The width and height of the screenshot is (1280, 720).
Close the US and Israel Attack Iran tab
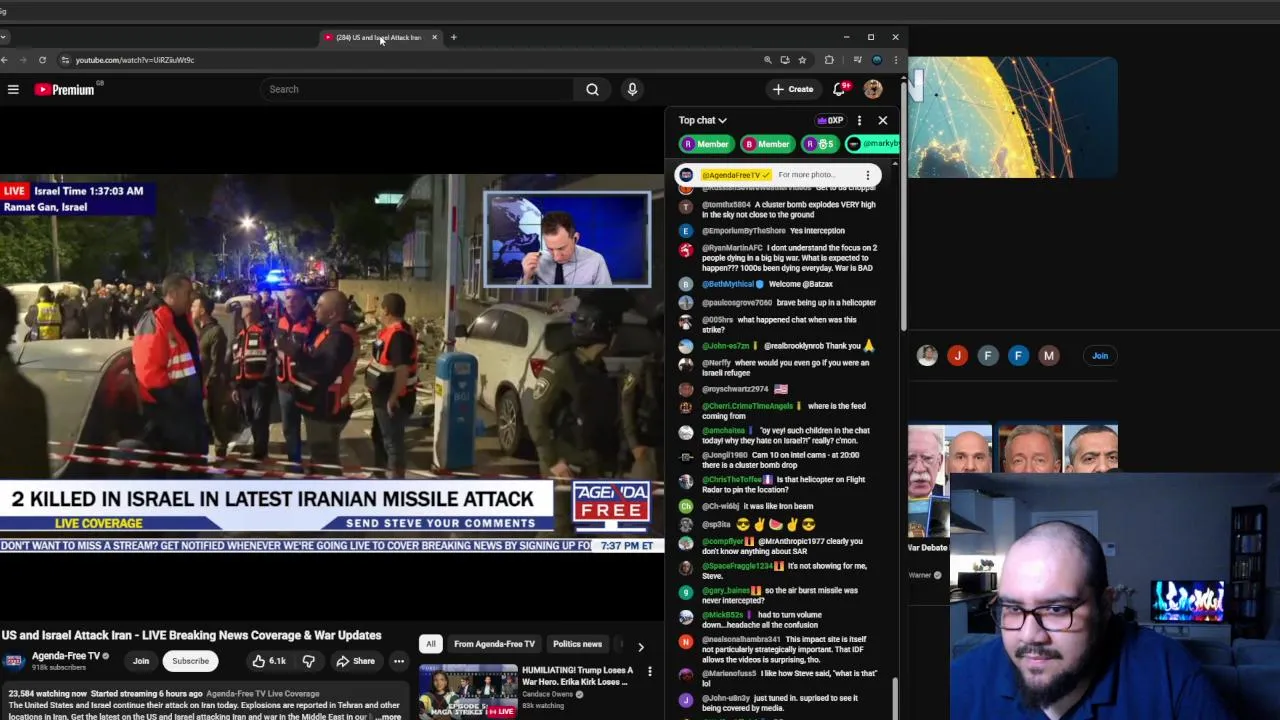(x=434, y=37)
